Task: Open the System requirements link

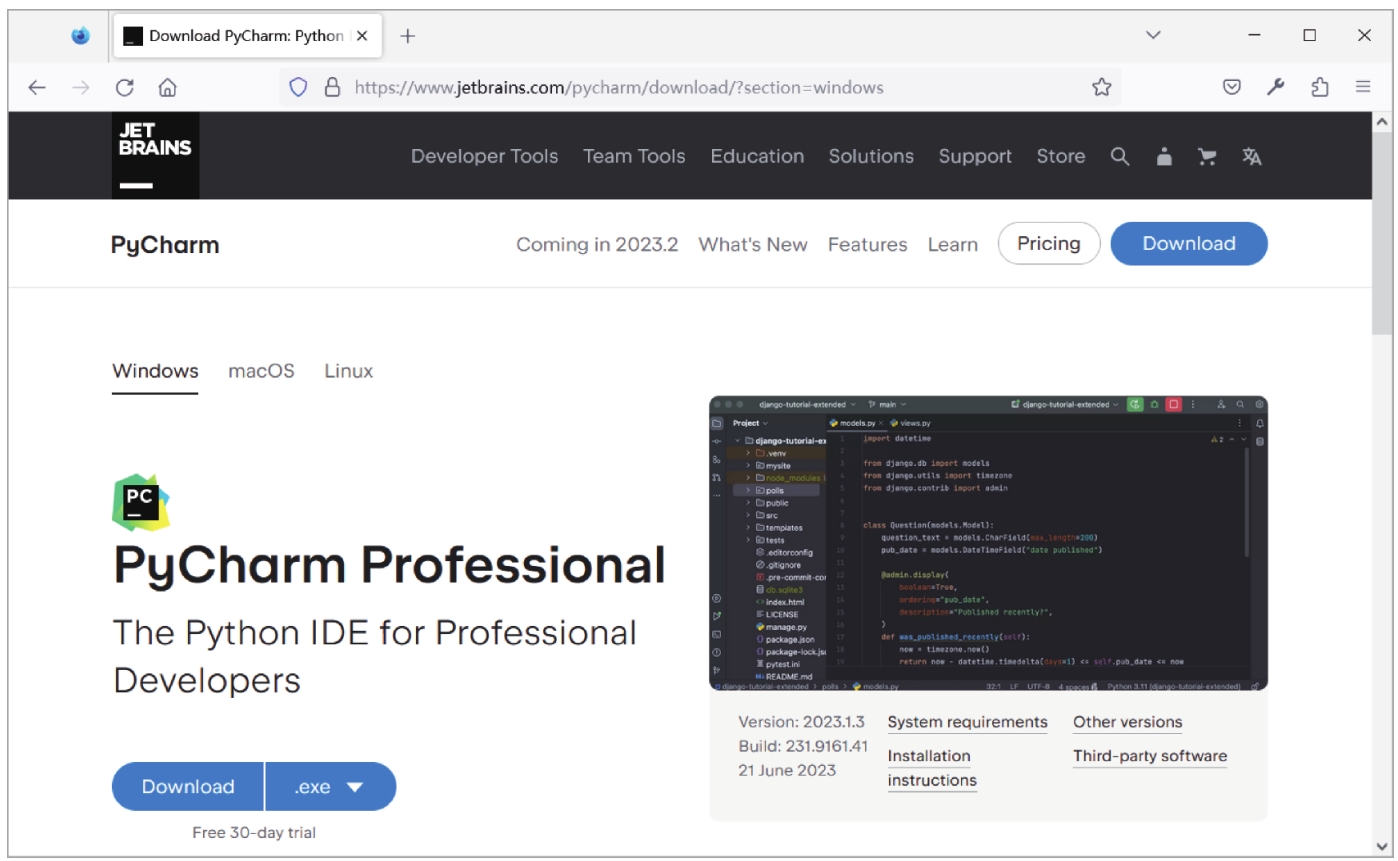Action: click(967, 722)
